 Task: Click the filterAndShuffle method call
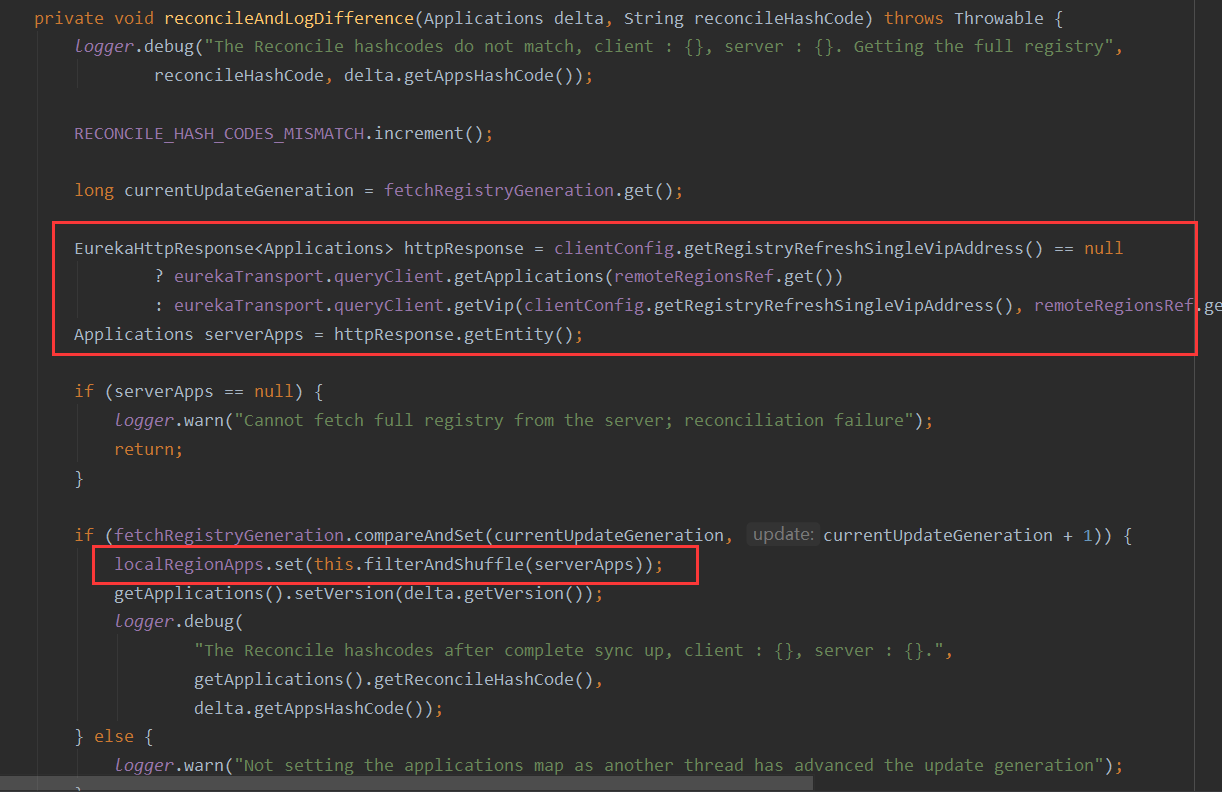443,564
